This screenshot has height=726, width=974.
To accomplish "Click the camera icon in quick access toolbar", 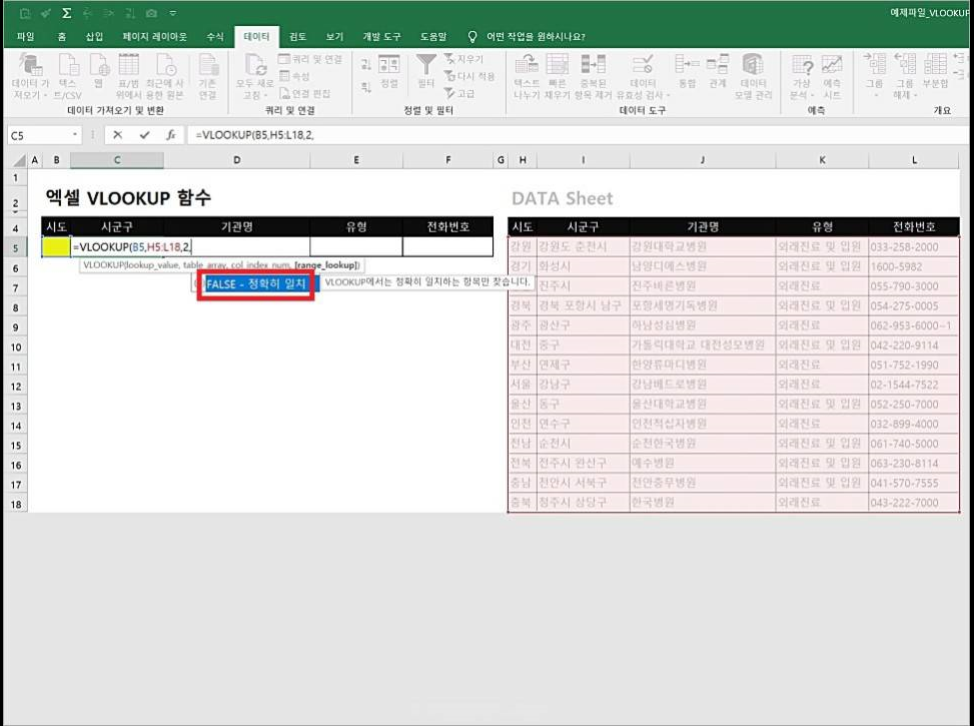I will tap(151, 13).
